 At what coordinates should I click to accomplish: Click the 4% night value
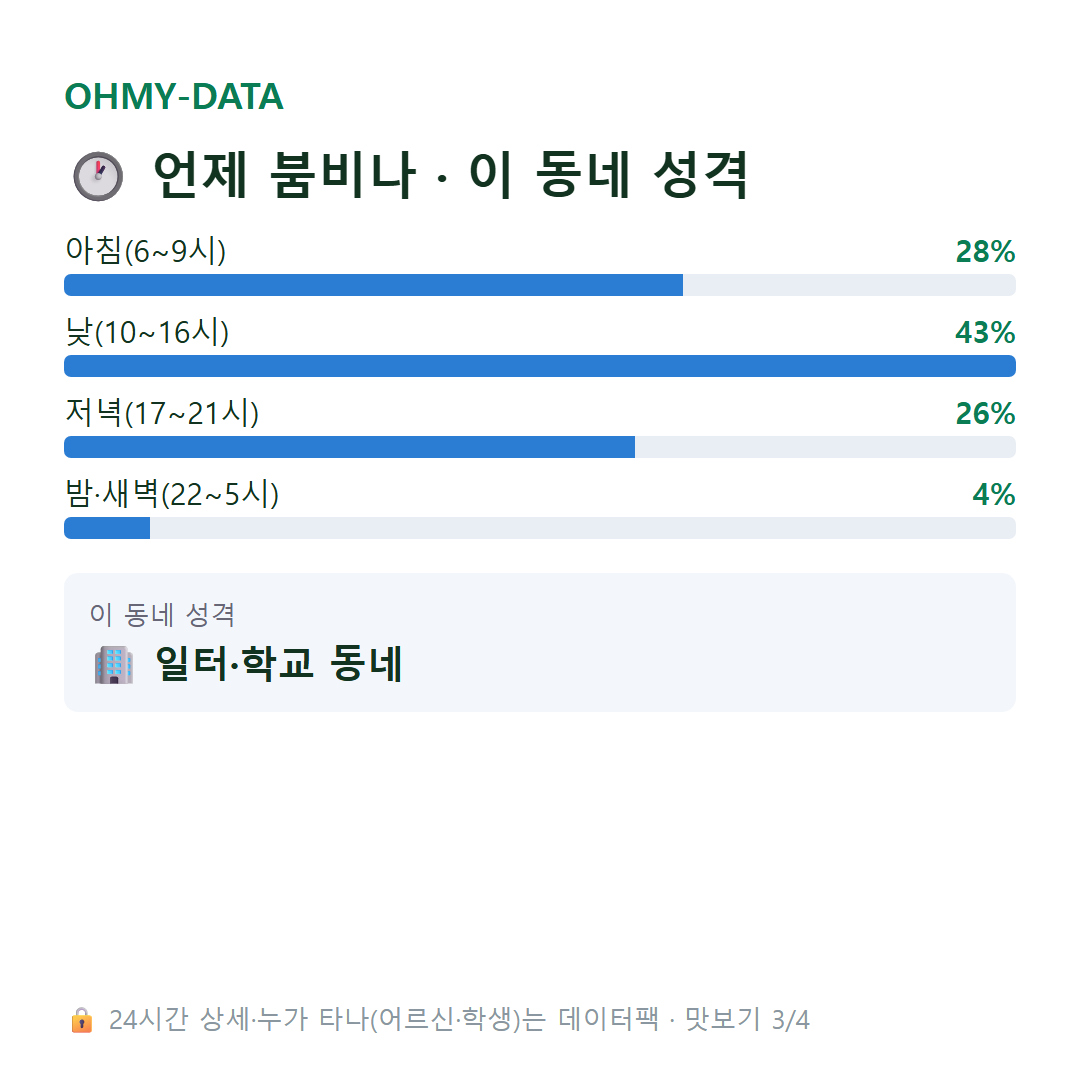click(x=993, y=495)
